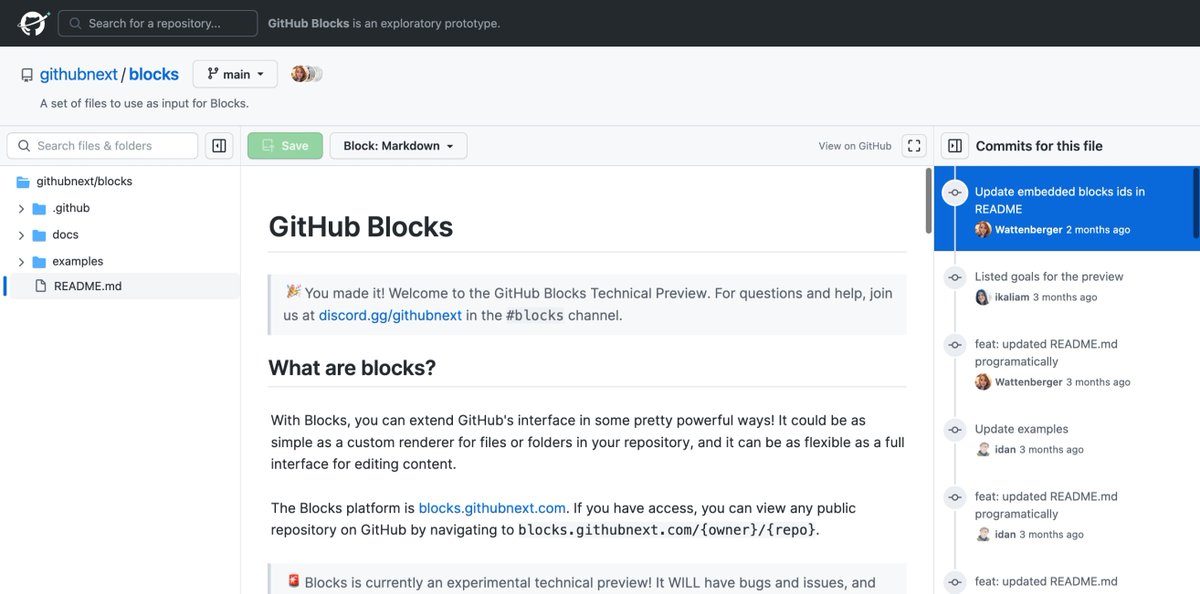Screen dimensions: 1200x594
Task: Click the fullscreen expand icon
Action: [x=914, y=146]
